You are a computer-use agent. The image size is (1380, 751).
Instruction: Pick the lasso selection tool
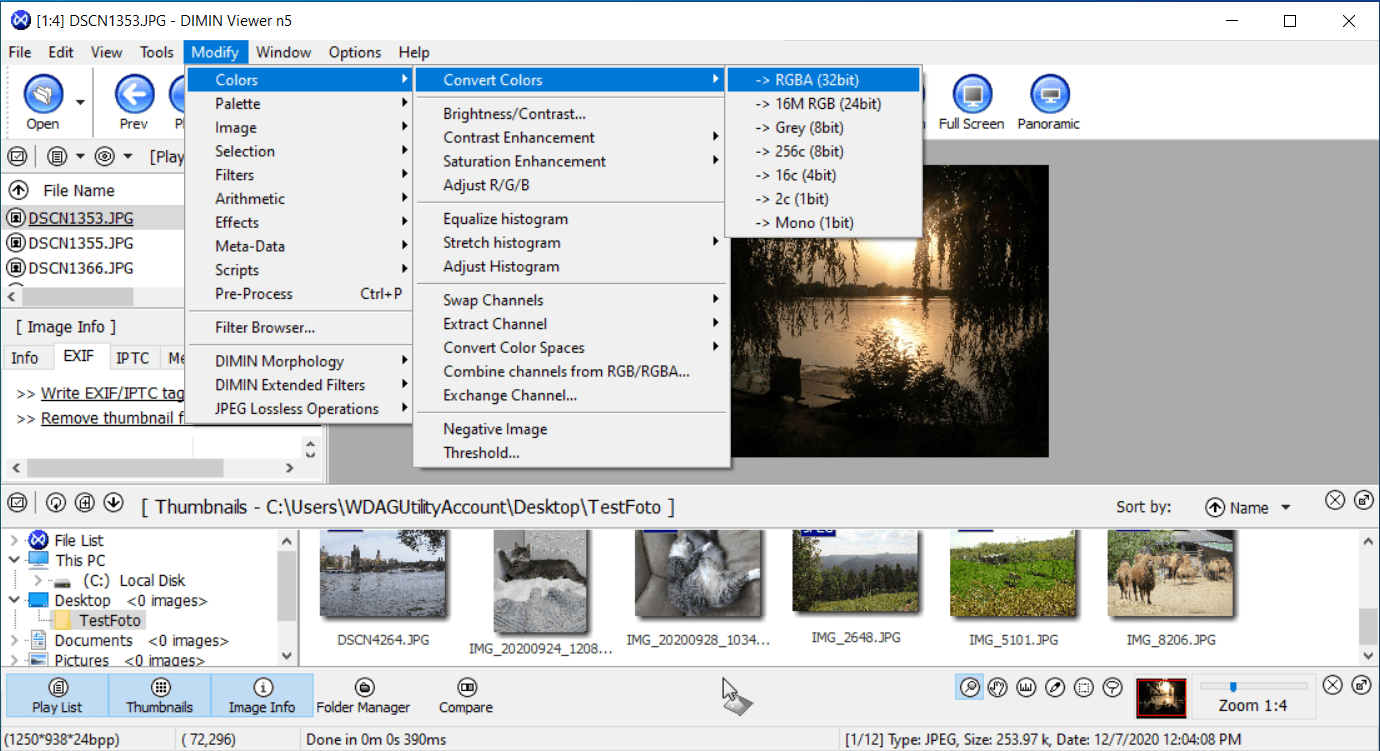click(x=1112, y=688)
